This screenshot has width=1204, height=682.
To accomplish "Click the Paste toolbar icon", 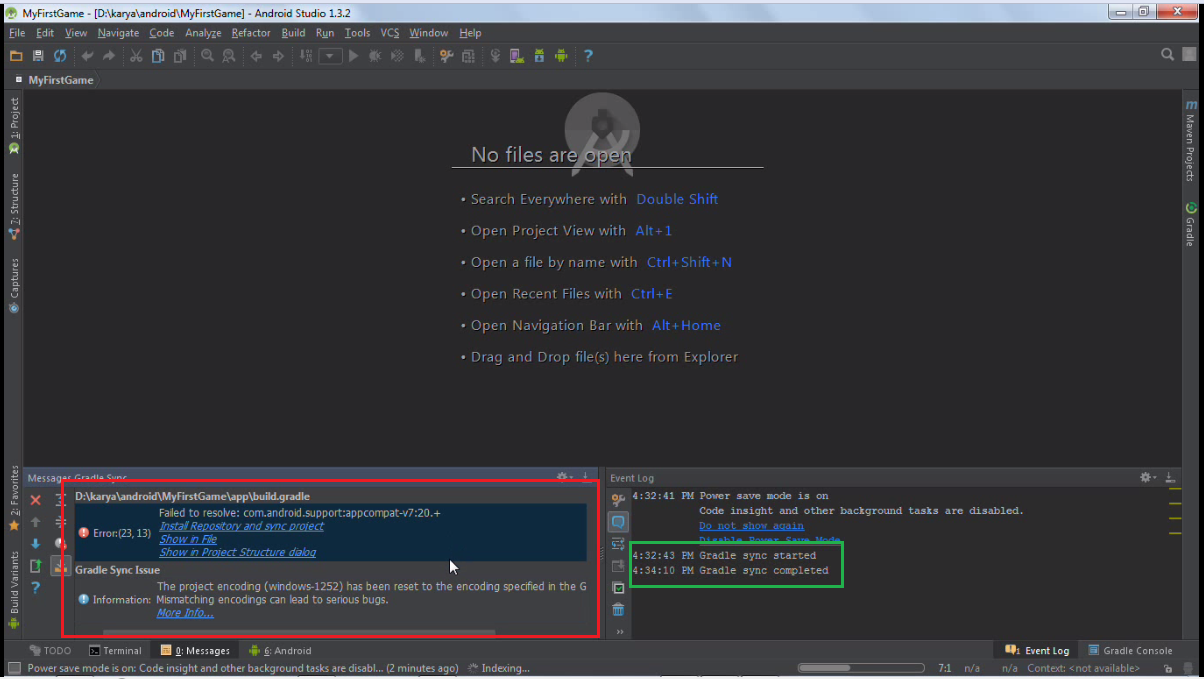I will click(x=179, y=56).
